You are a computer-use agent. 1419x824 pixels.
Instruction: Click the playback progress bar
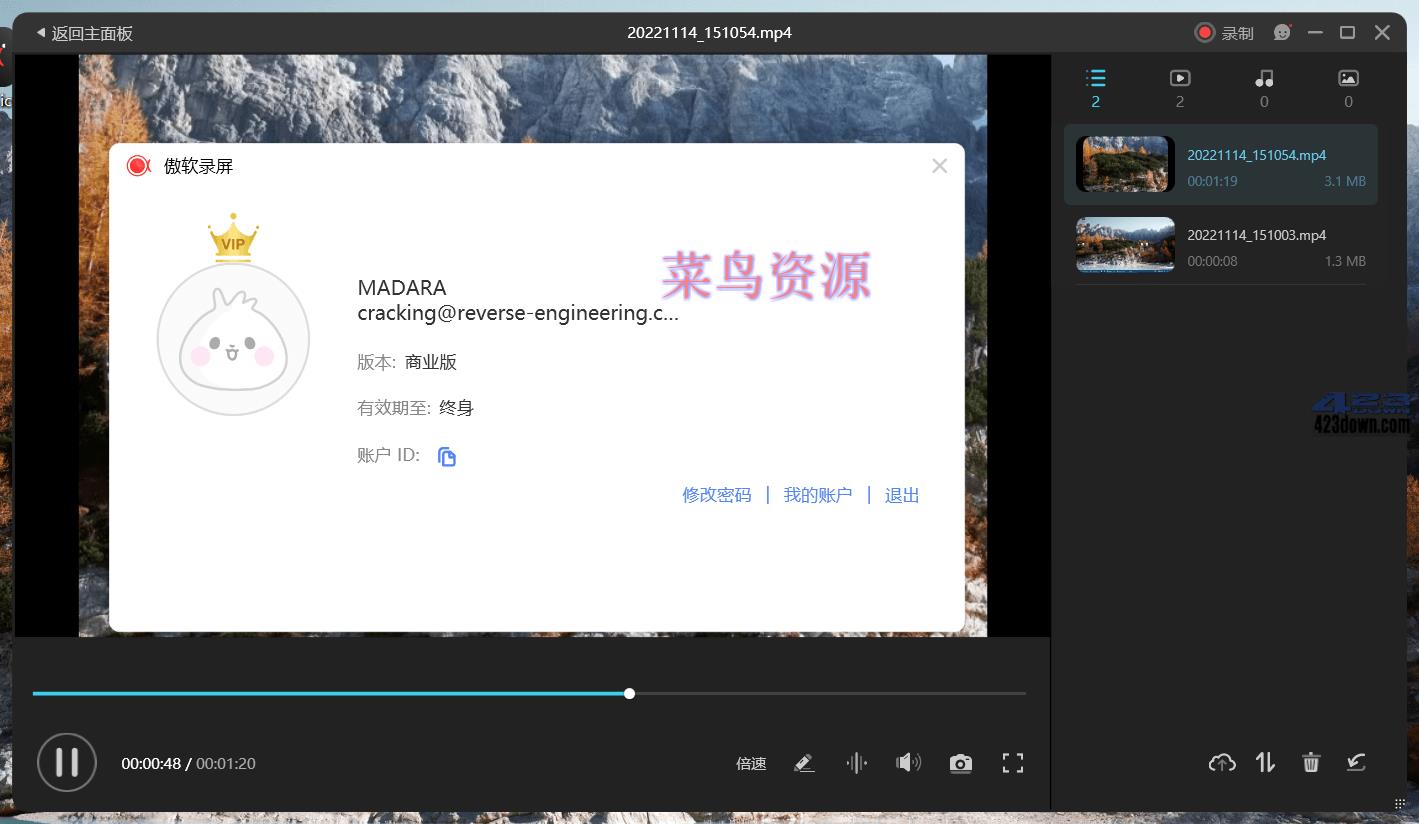pyautogui.click(x=530, y=693)
